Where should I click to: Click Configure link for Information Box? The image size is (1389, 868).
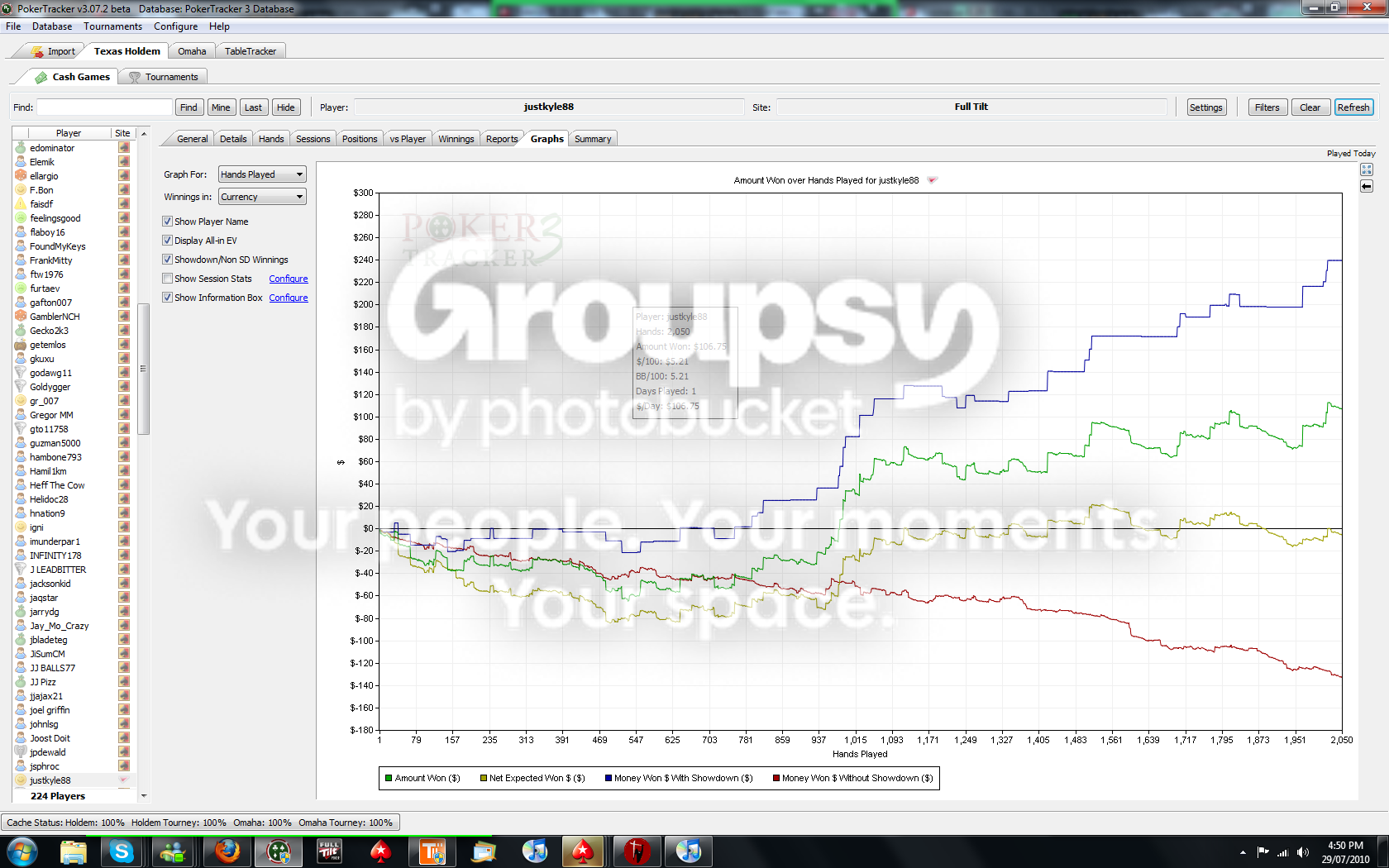click(x=289, y=298)
